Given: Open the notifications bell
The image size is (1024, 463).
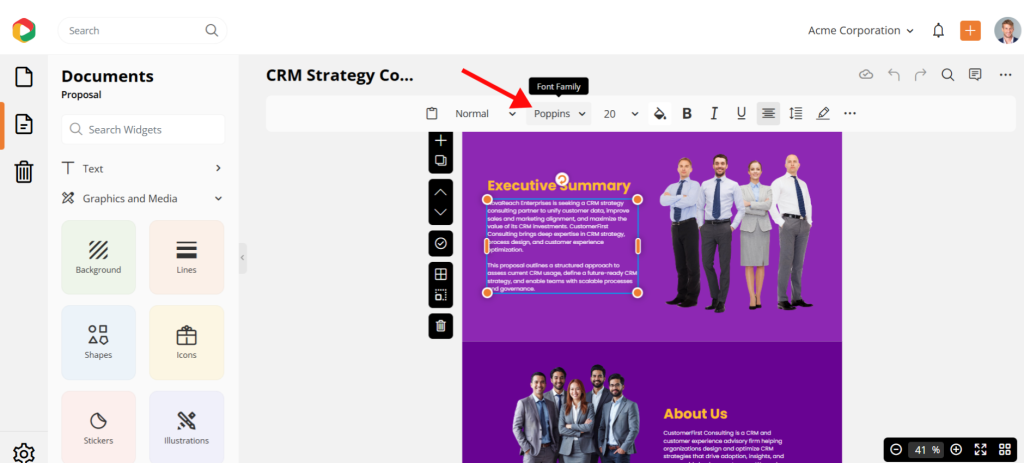Looking at the screenshot, I should click(x=938, y=31).
